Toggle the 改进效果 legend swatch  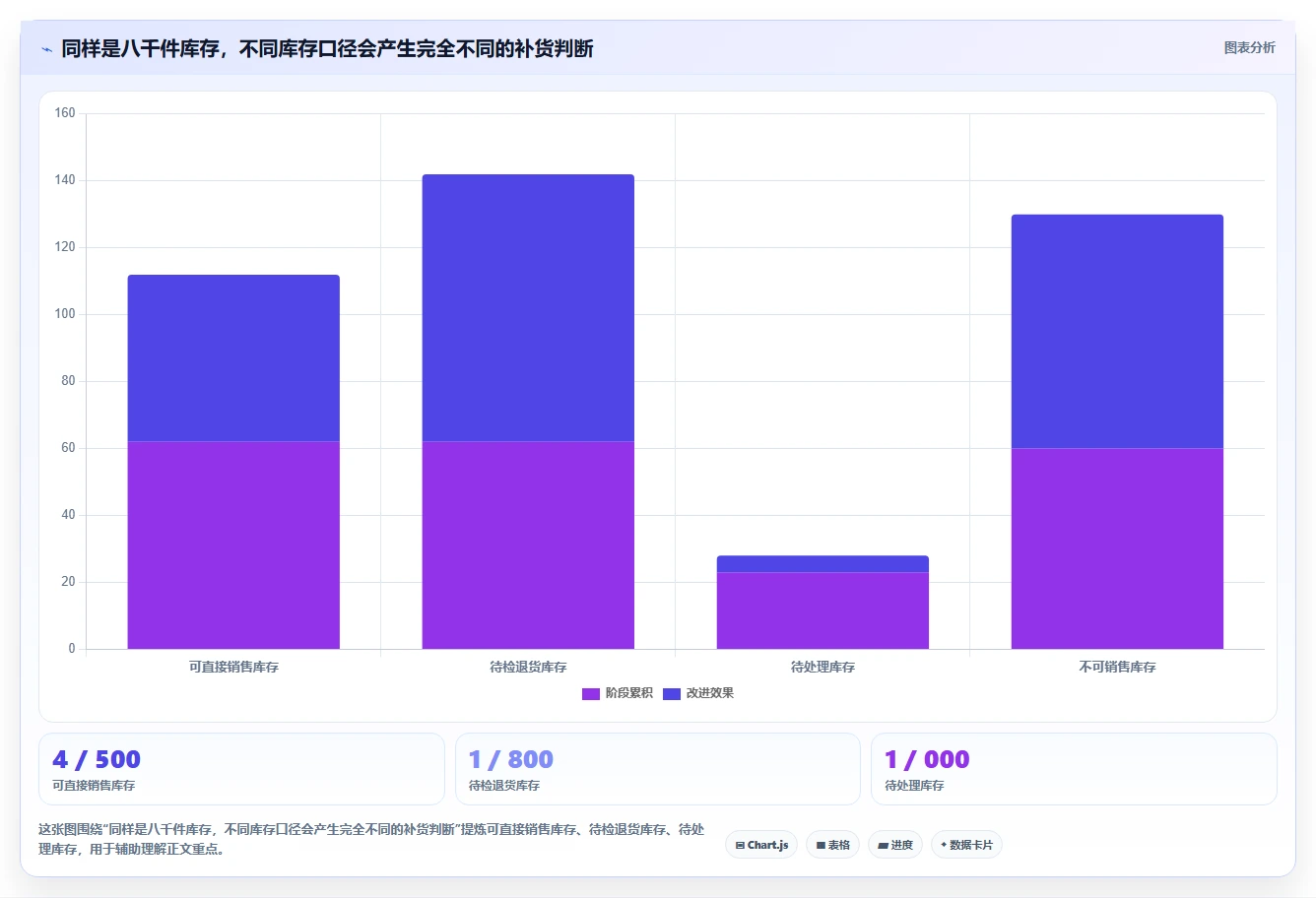tap(672, 693)
